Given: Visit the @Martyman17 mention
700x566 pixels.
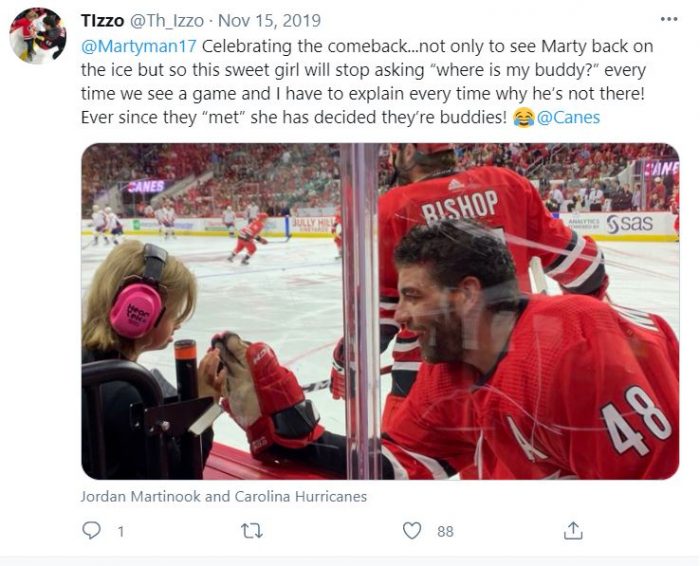Looking at the screenshot, I should [x=139, y=46].
